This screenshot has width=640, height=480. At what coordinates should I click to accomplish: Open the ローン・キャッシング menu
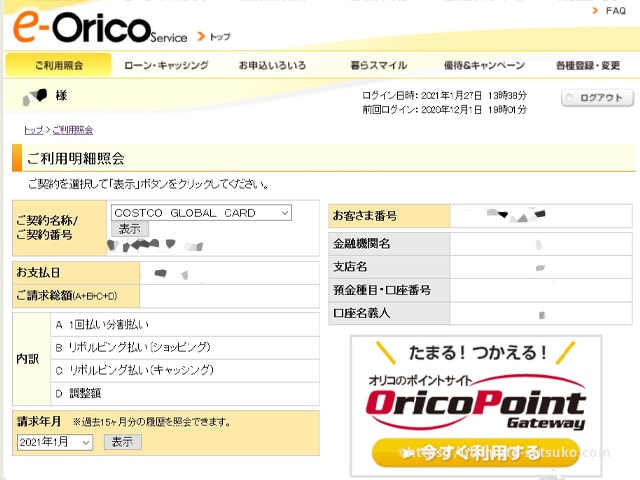166,65
